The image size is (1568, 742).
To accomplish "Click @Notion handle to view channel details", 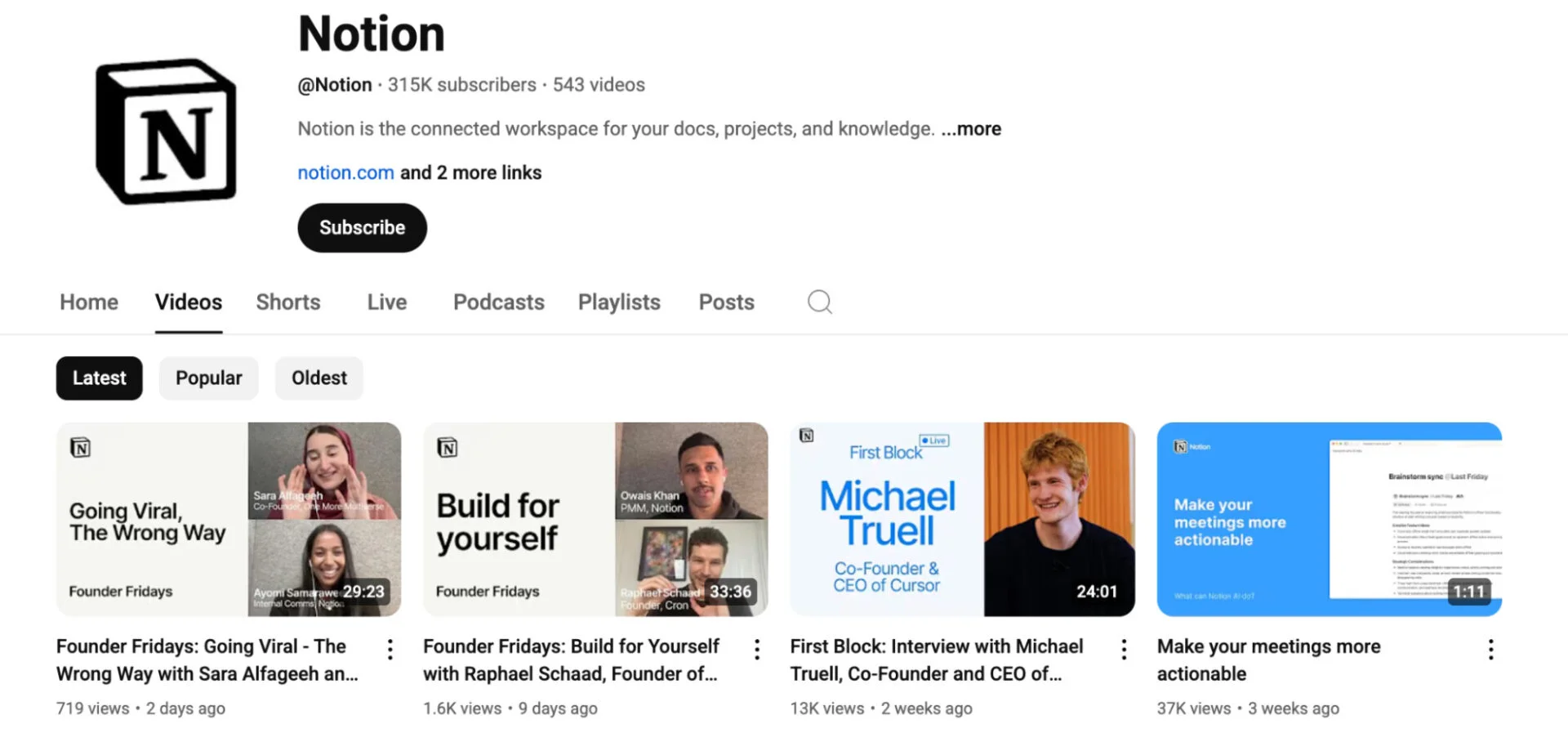I will pos(334,84).
